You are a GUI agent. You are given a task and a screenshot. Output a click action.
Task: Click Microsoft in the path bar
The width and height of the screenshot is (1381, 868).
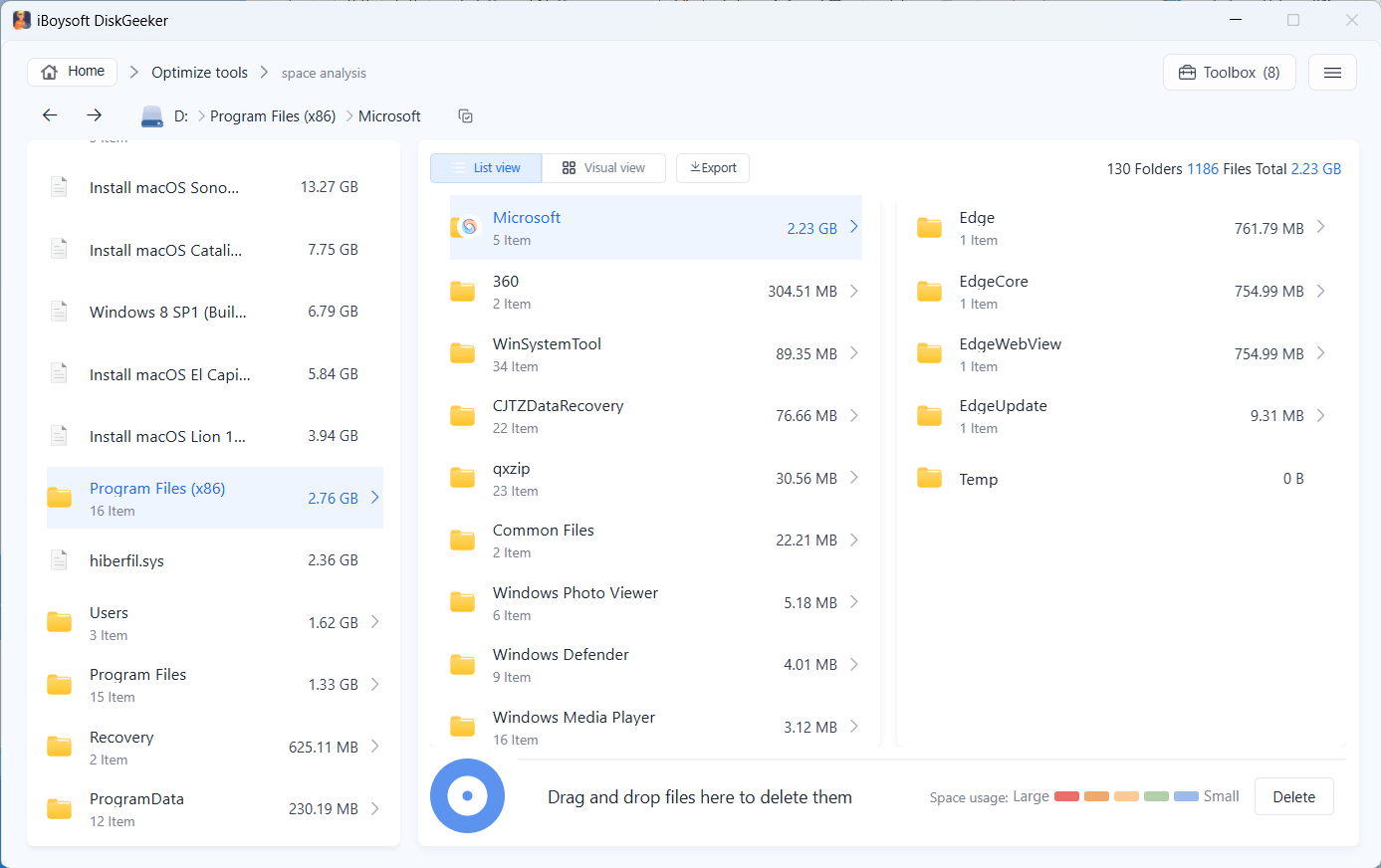tap(389, 116)
